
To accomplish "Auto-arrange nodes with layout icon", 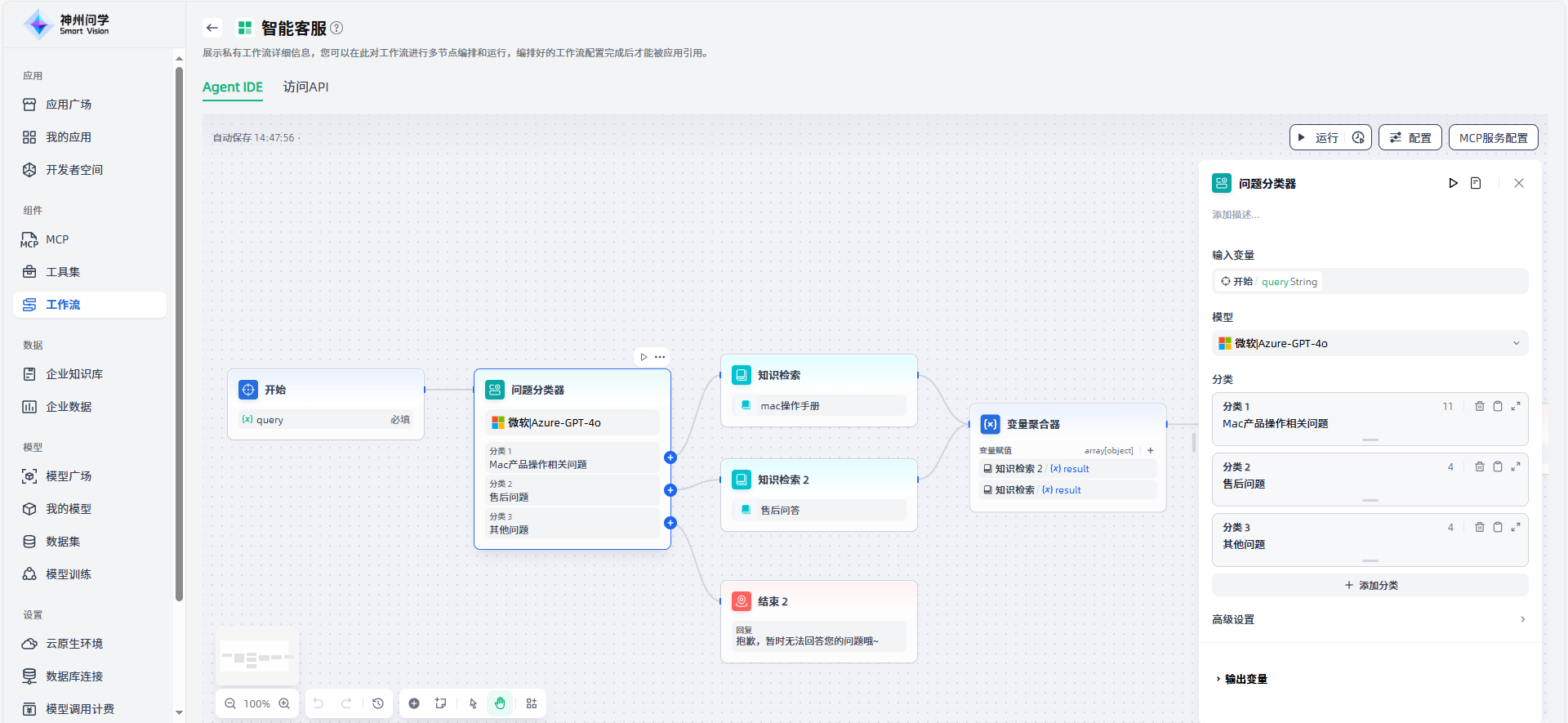I will [x=532, y=703].
